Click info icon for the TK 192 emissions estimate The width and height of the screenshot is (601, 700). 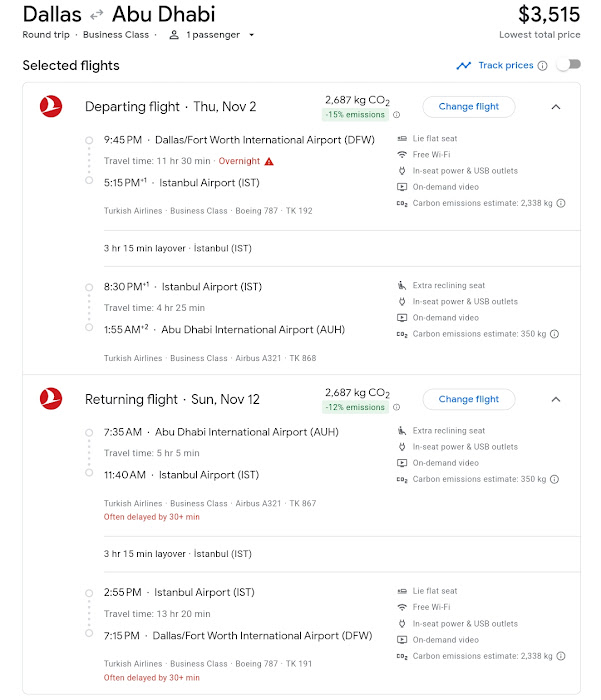[561, 203]
